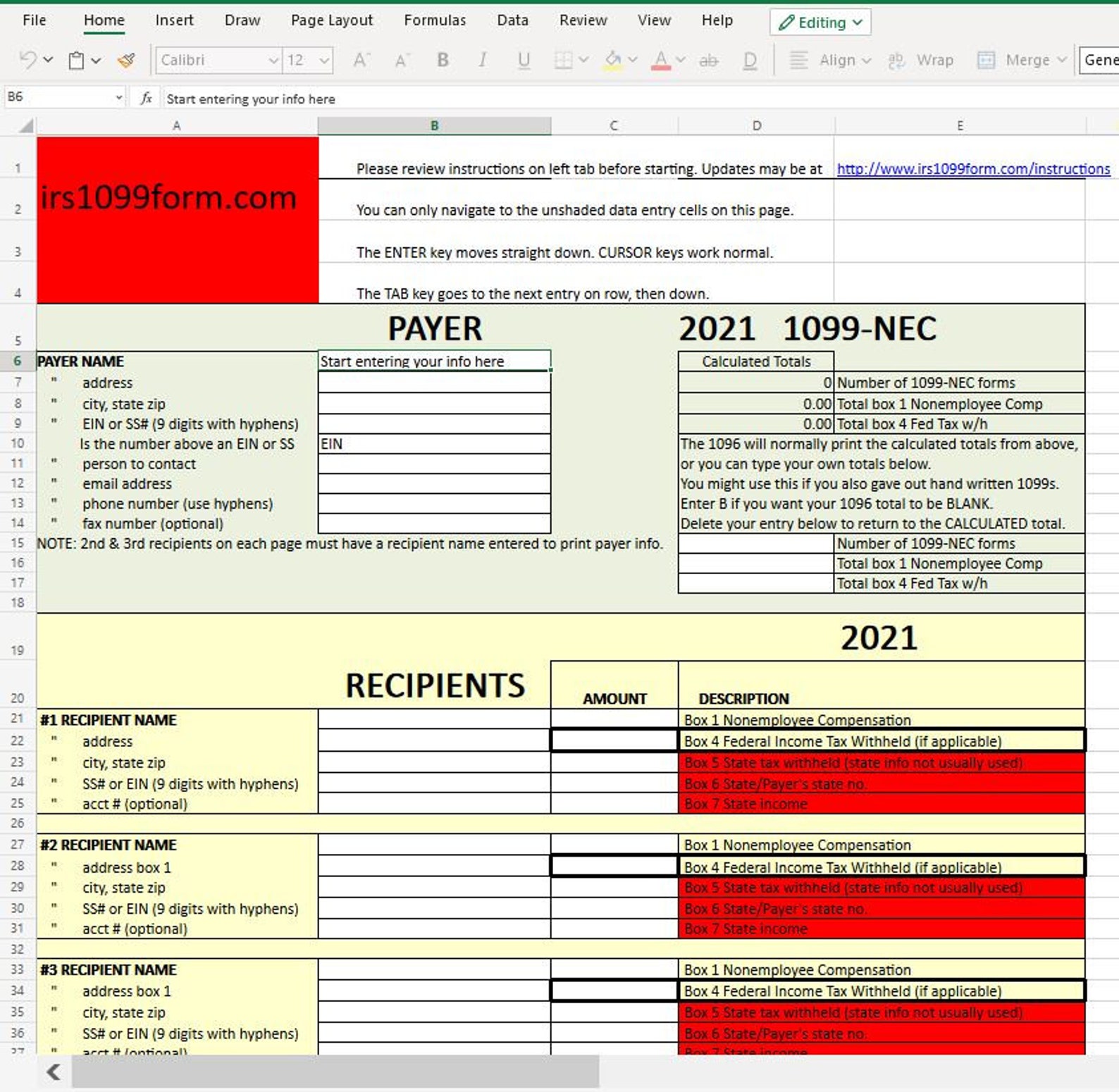Select column B header
This screenshot has width=1119, height=1092.
434,126
